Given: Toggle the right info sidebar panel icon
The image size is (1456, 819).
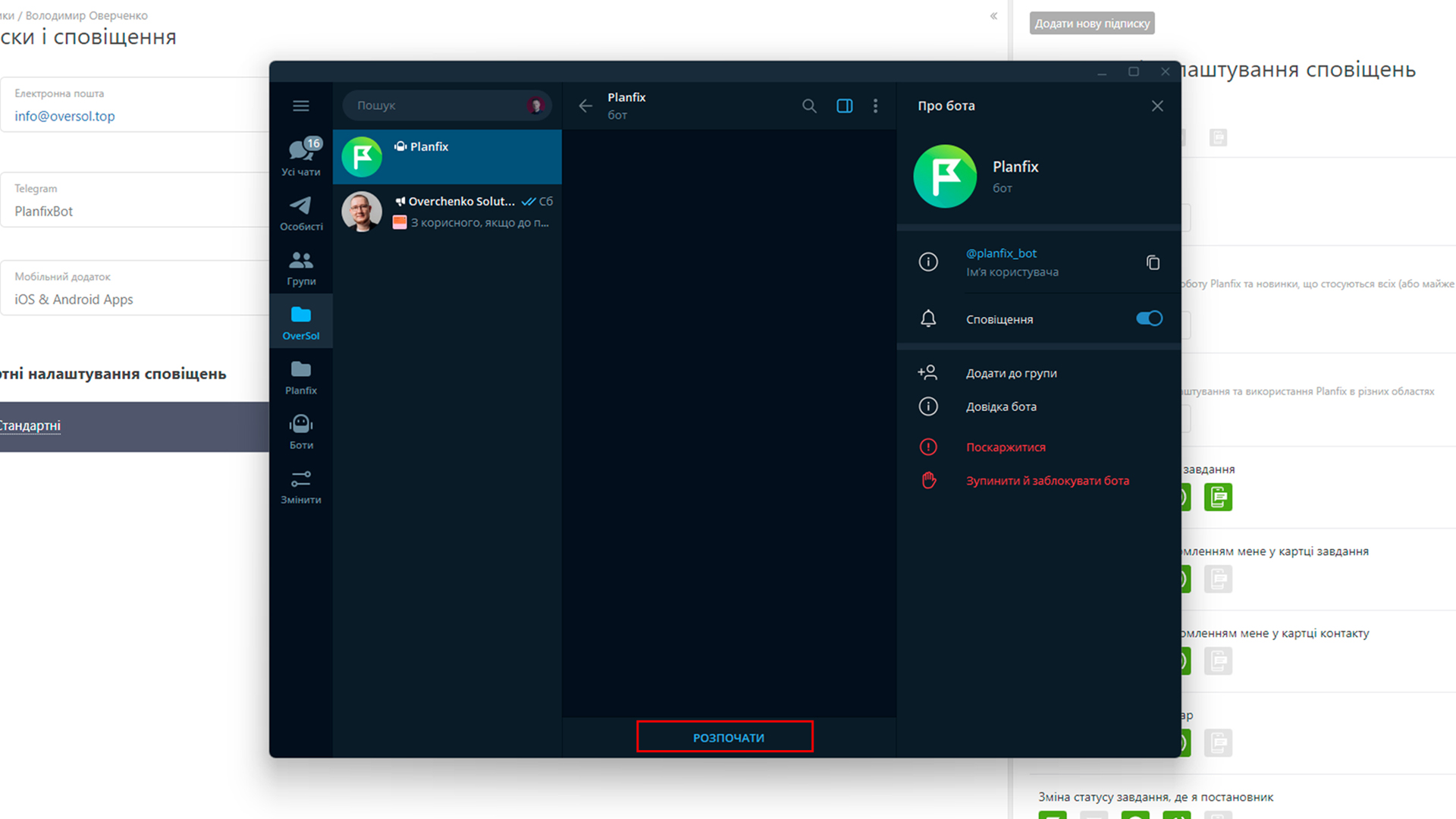Looking at the screenshot, I should point(844,106).
